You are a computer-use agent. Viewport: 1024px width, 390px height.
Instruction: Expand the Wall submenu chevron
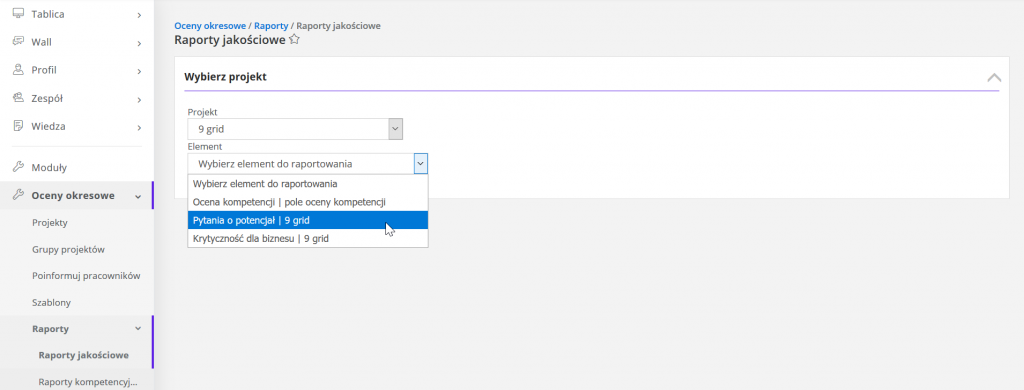pos(139,43)
